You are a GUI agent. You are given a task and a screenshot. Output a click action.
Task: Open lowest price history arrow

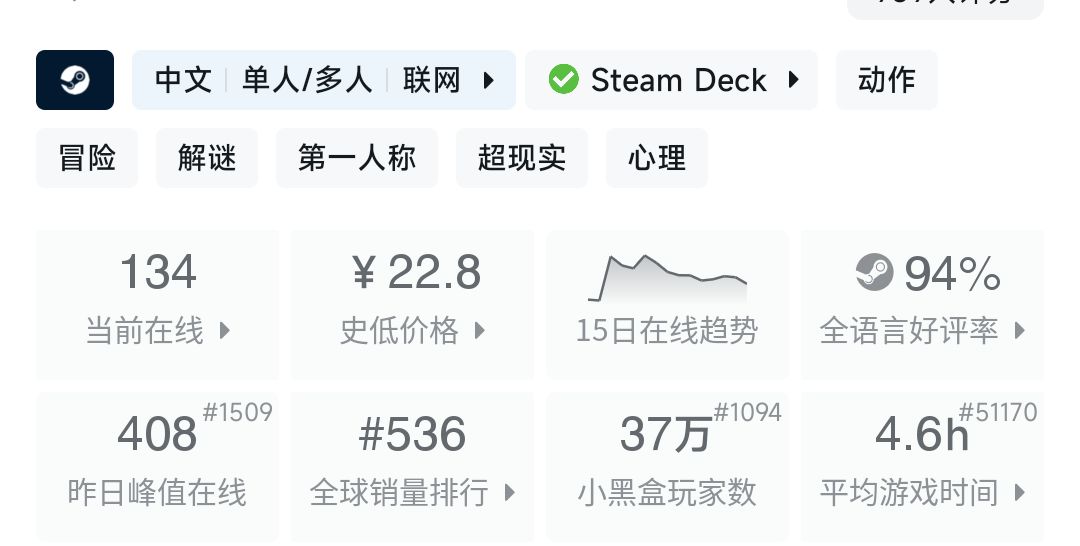coord(479,330)
